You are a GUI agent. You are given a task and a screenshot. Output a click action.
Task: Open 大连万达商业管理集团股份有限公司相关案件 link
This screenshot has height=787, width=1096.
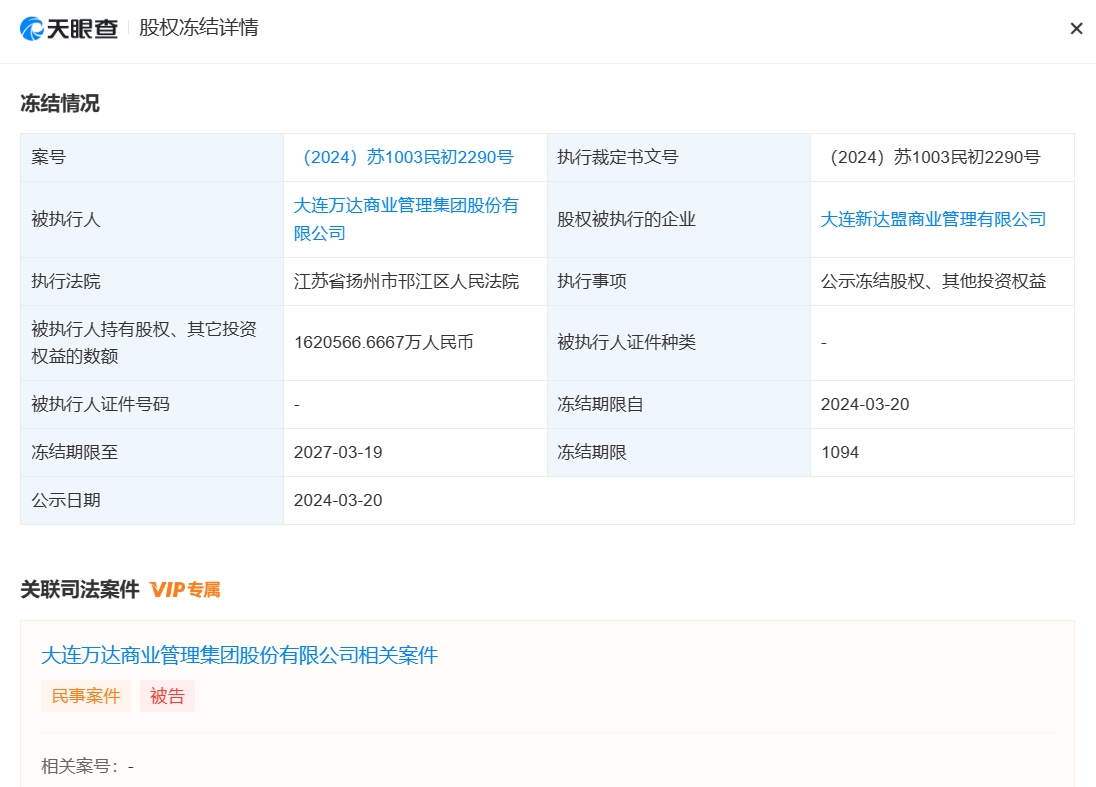[240, 656]
